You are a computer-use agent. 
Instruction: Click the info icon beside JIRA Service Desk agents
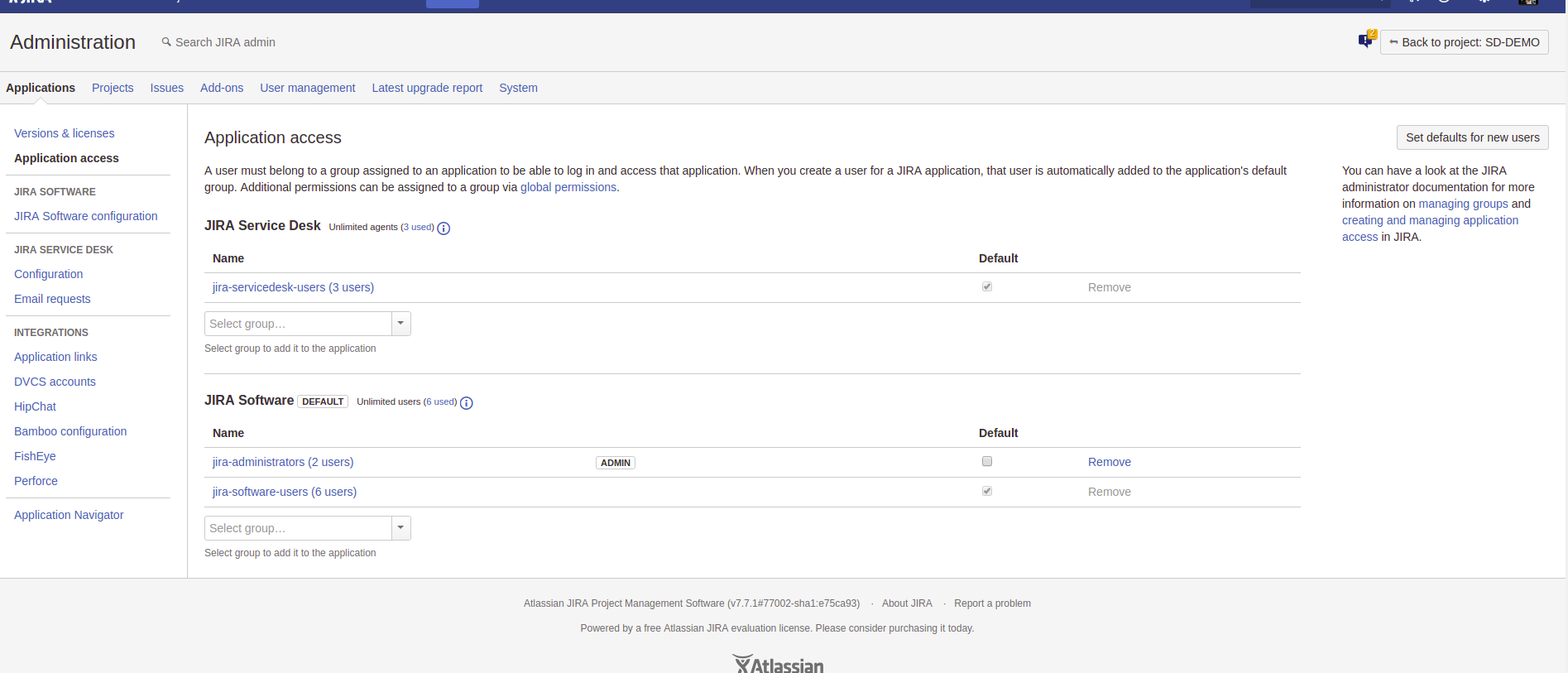point(444,228)
